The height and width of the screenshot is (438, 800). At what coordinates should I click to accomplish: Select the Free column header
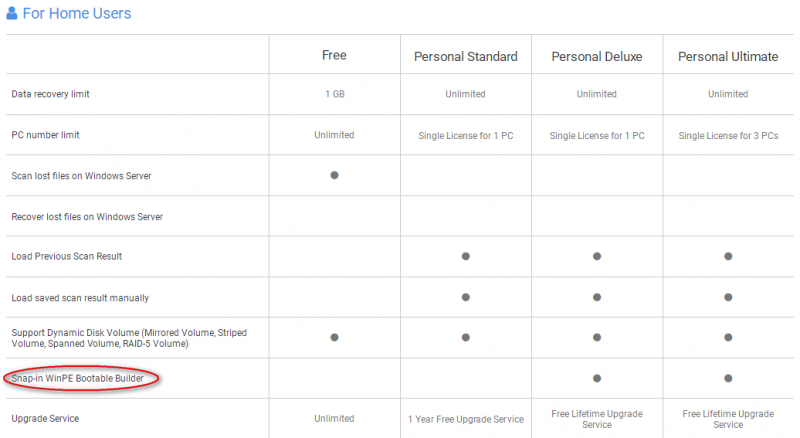point(334,55)
